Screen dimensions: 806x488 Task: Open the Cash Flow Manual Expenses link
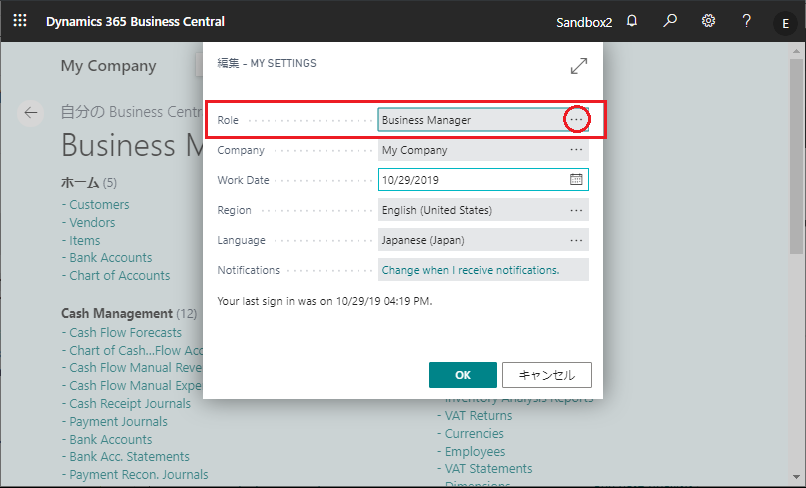pyautogui.click(x=136, y=385)
